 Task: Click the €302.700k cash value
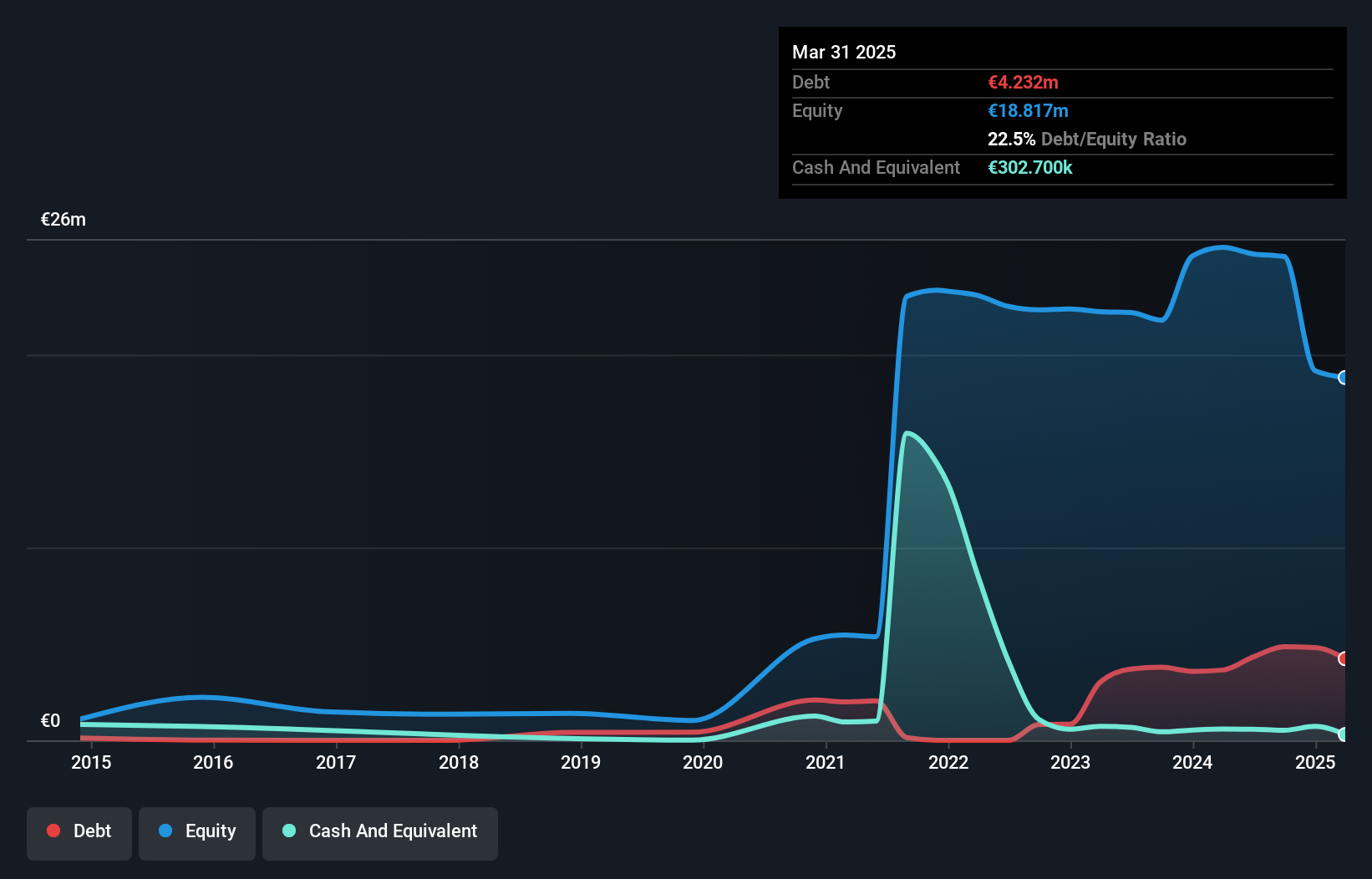(1030, 167)
